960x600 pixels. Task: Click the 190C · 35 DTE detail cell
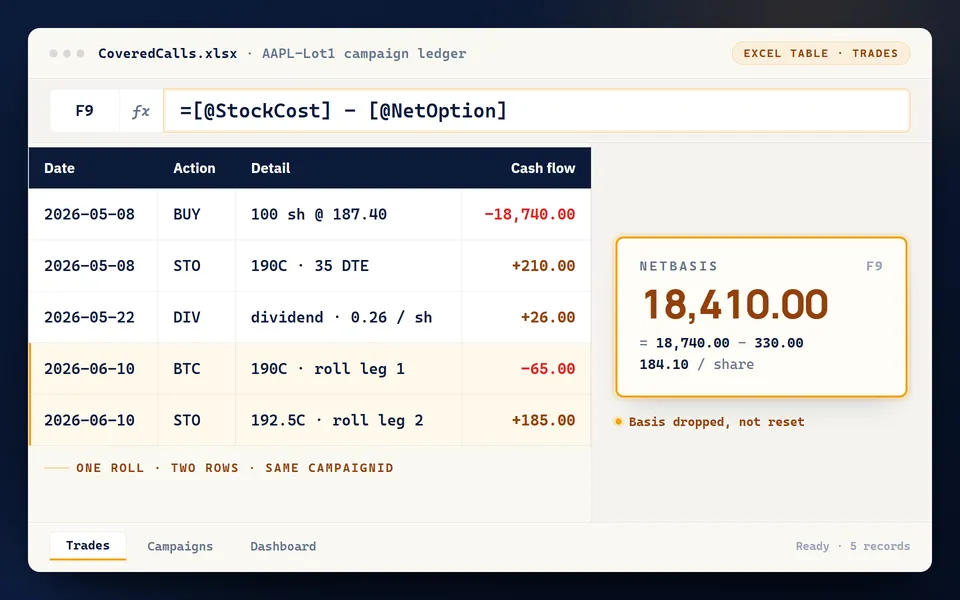(x=349, y=266)
